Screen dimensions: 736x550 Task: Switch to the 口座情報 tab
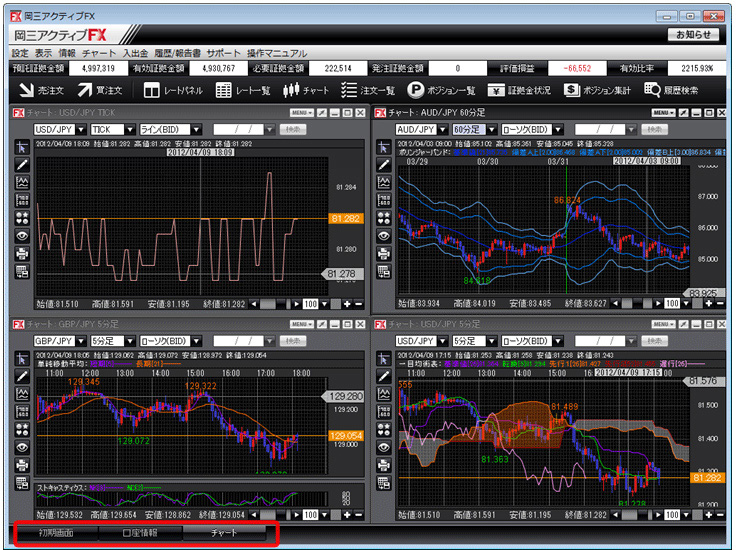[x=140, y=533]
